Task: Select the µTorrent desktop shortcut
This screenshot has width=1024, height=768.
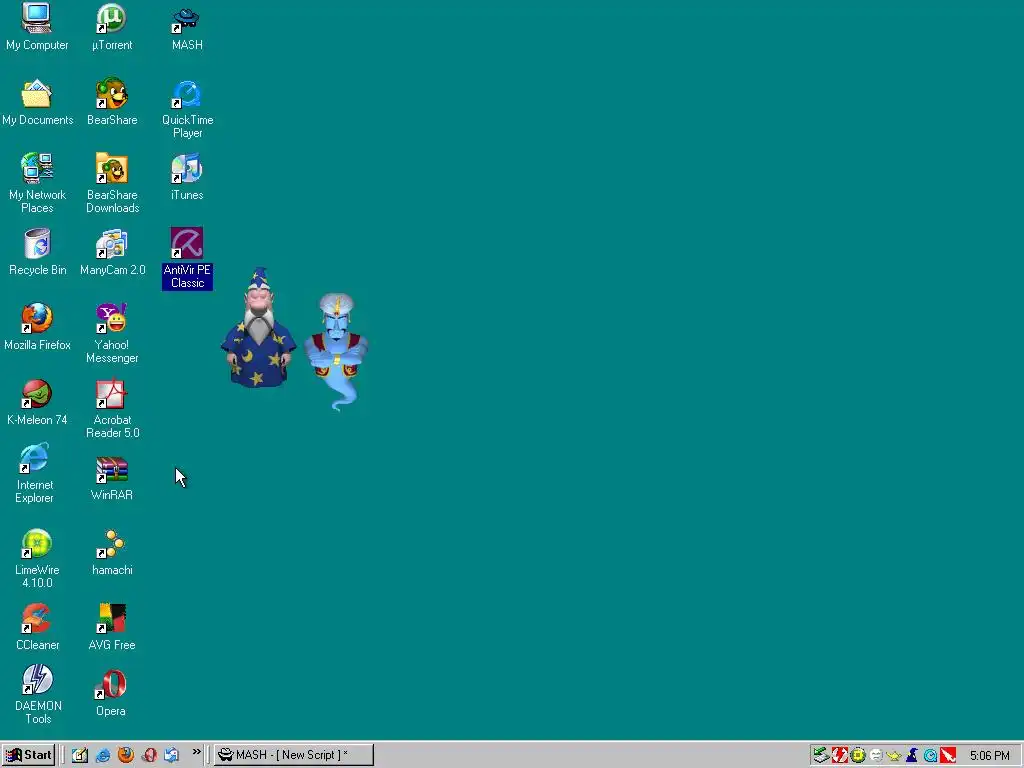Action: (112, 26)
